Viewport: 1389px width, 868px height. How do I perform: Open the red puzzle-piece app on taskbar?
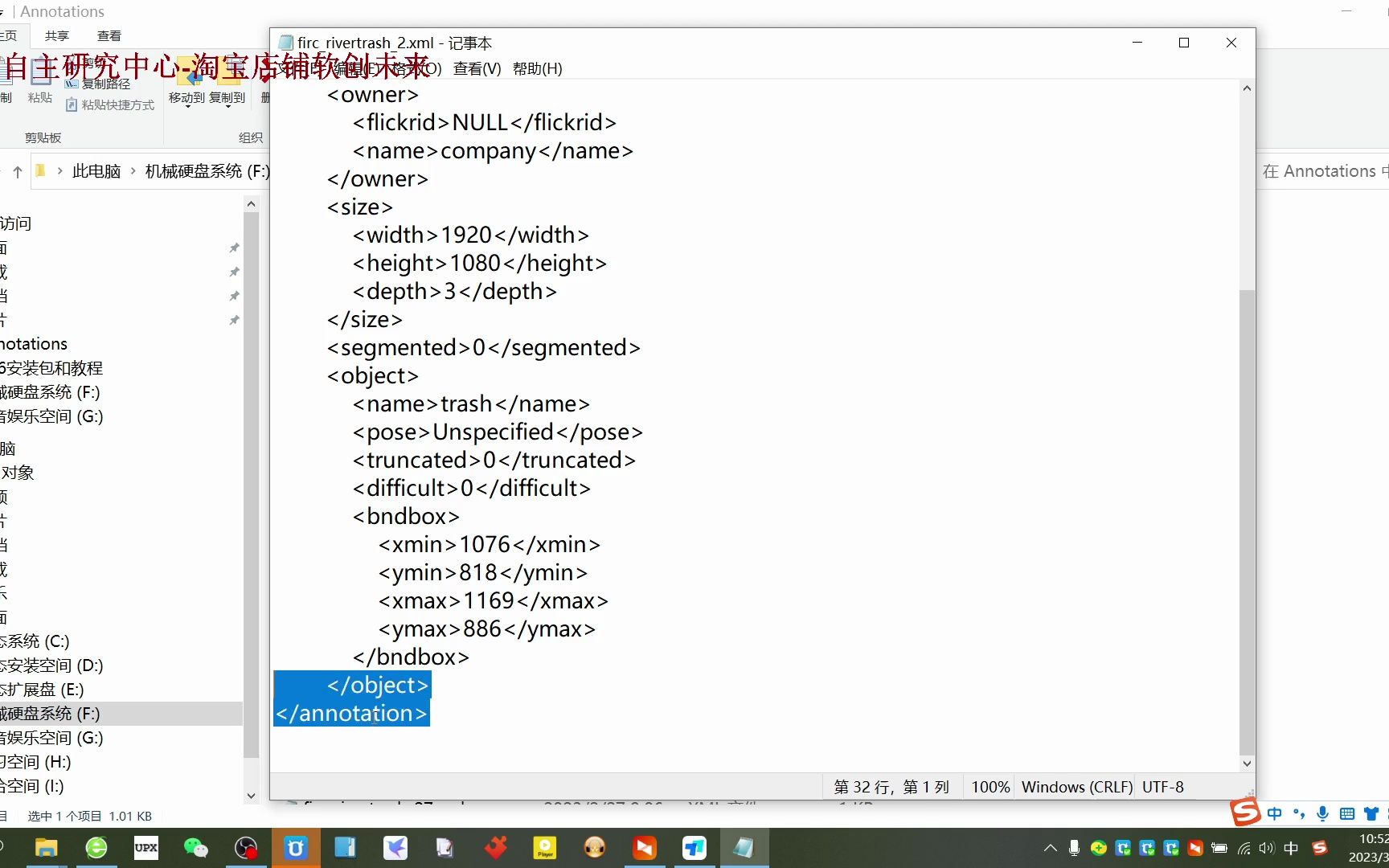pos(495,848)
